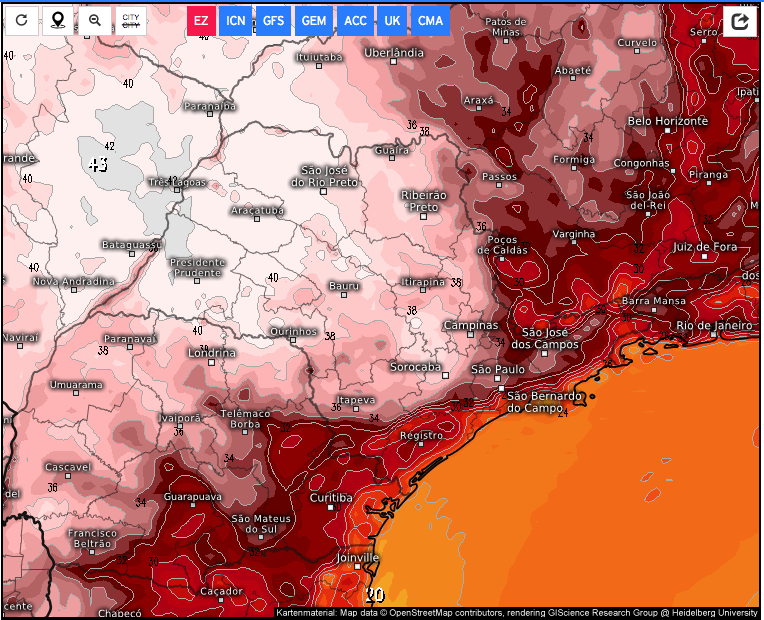Image resolution: width=764 pixels, height=620 pixels.
Task: Switch to the UK model
Action: pos(392,21)
